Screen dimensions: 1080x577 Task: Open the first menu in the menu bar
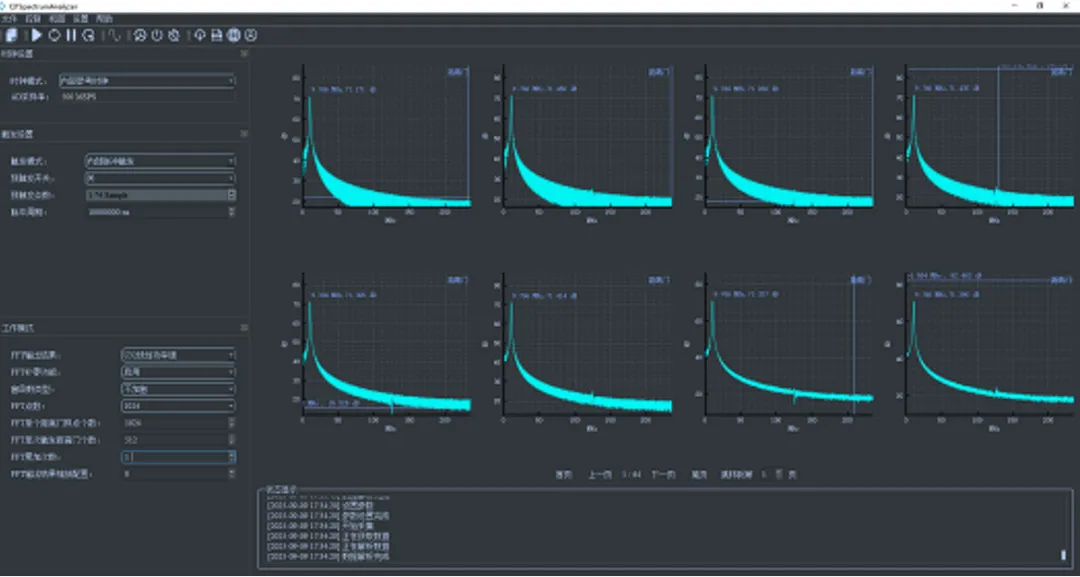point(9,19)
